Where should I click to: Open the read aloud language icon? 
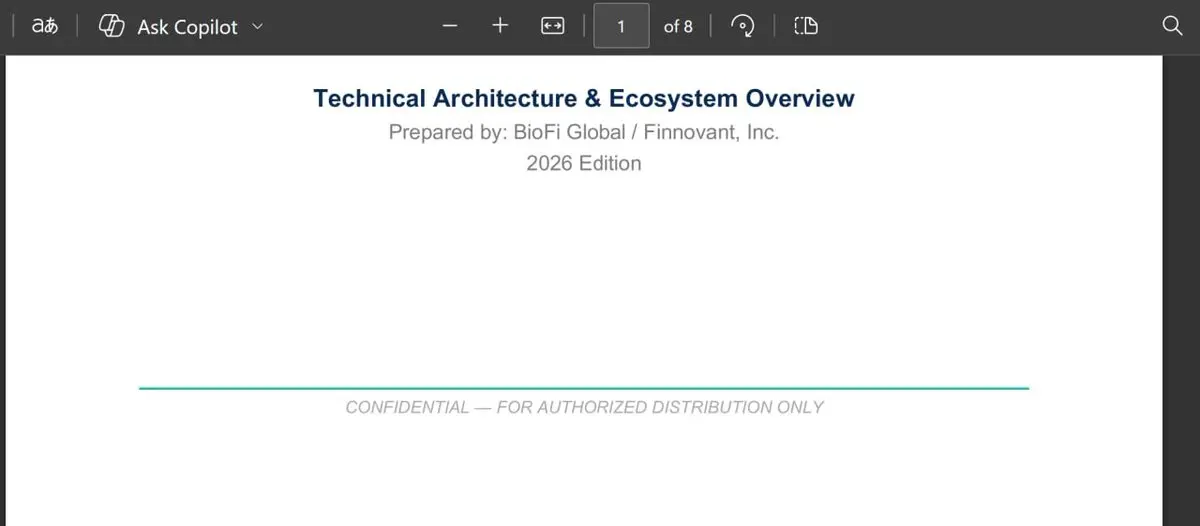point(45,27)
